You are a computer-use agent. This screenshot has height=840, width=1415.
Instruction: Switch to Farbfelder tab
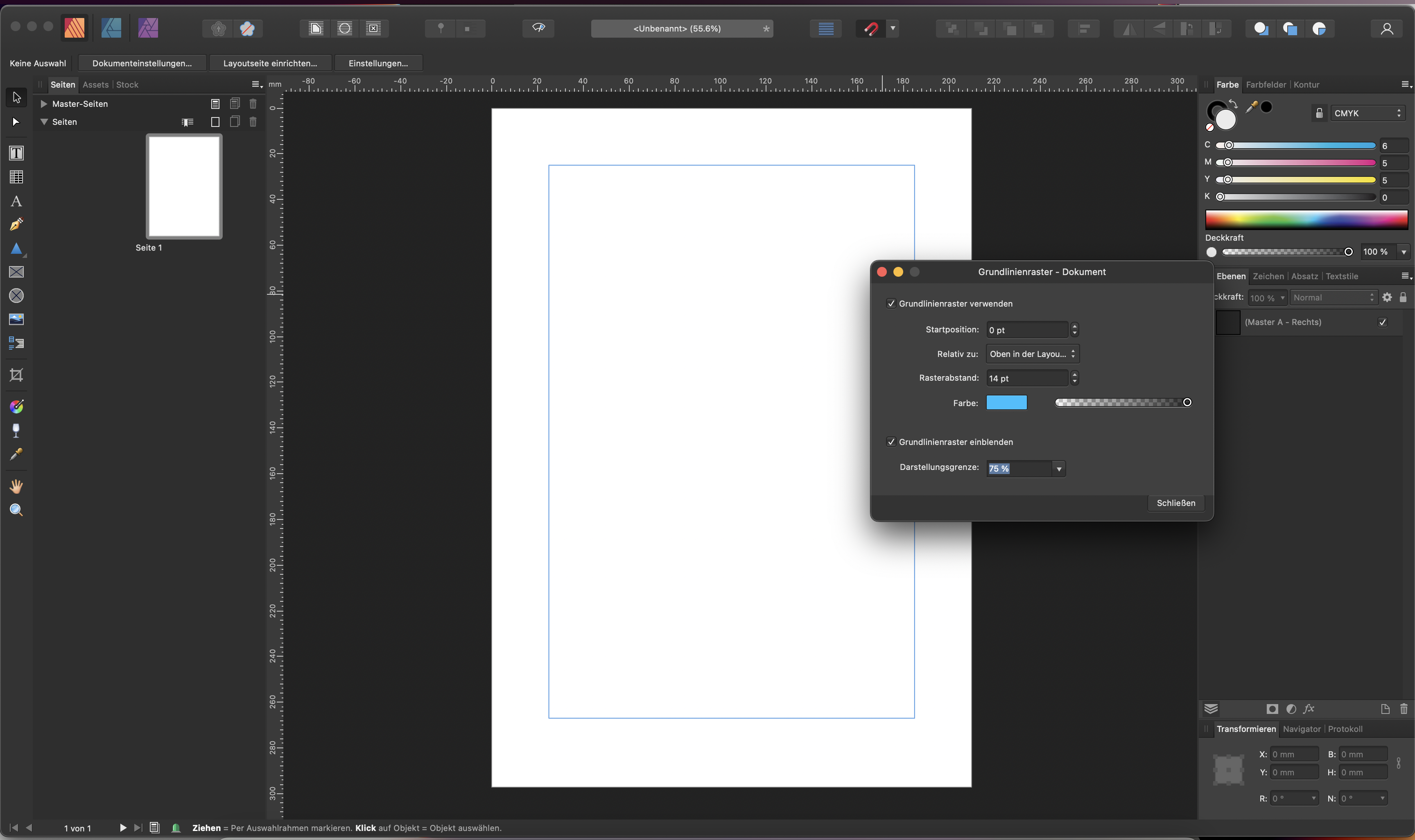tap(1266, 84)
